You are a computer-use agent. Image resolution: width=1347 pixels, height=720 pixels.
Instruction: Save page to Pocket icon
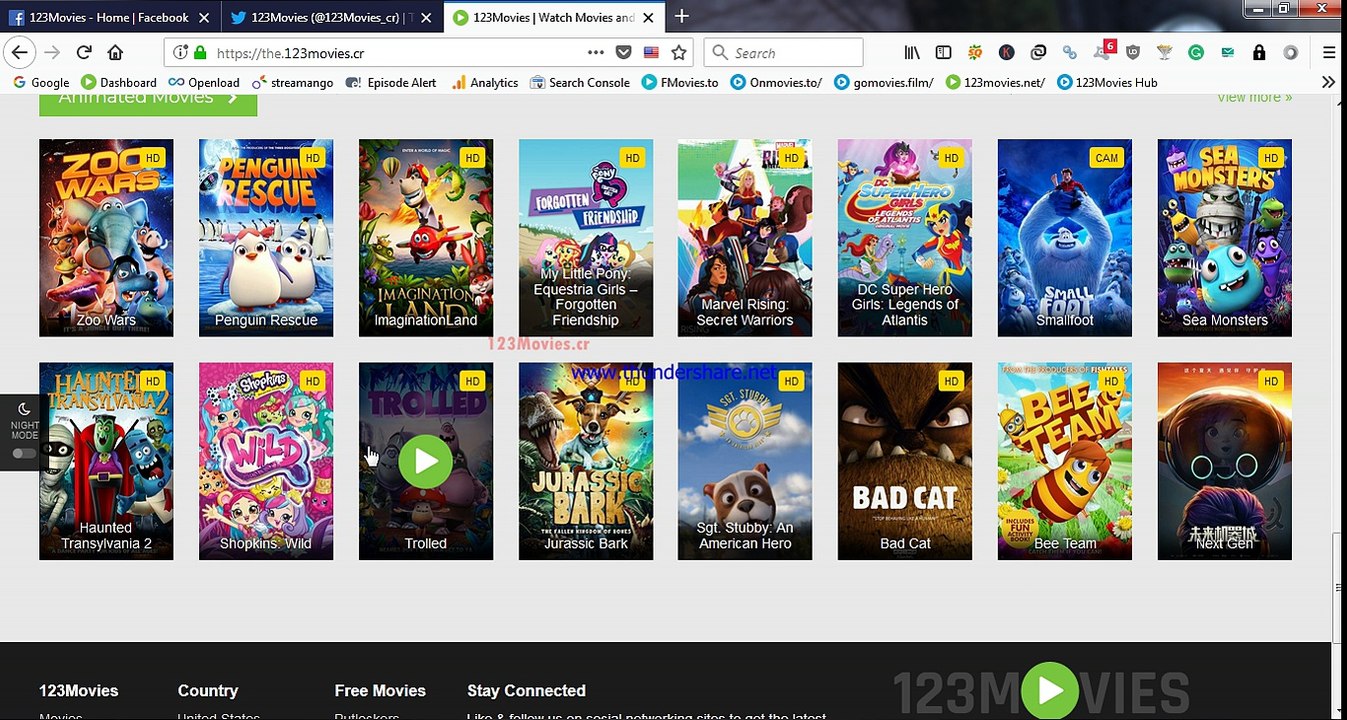623,53
